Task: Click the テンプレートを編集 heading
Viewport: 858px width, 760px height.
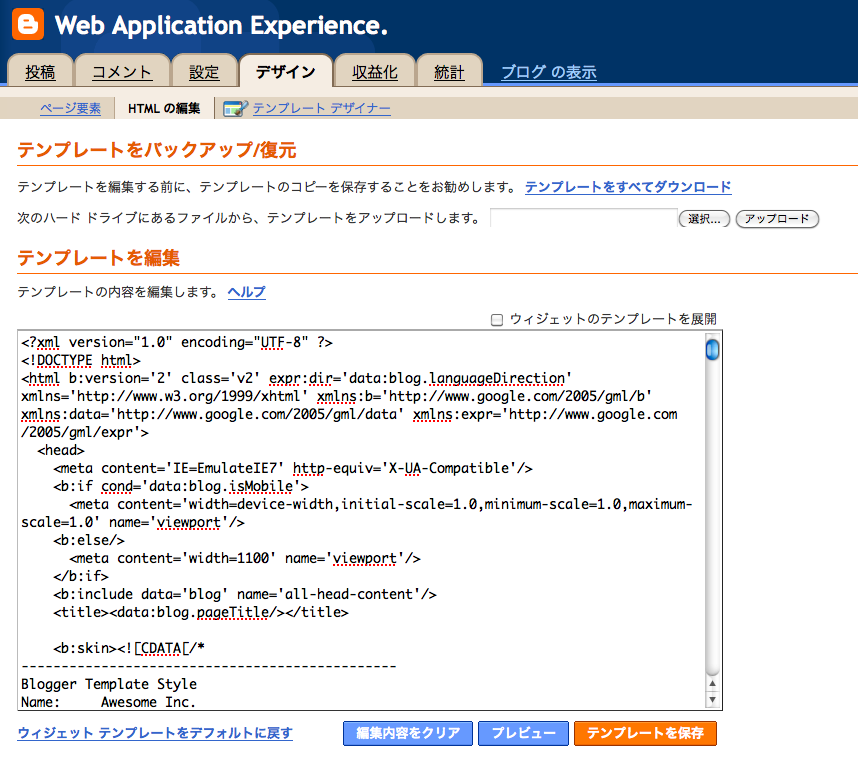Action: tap(98, 258)
